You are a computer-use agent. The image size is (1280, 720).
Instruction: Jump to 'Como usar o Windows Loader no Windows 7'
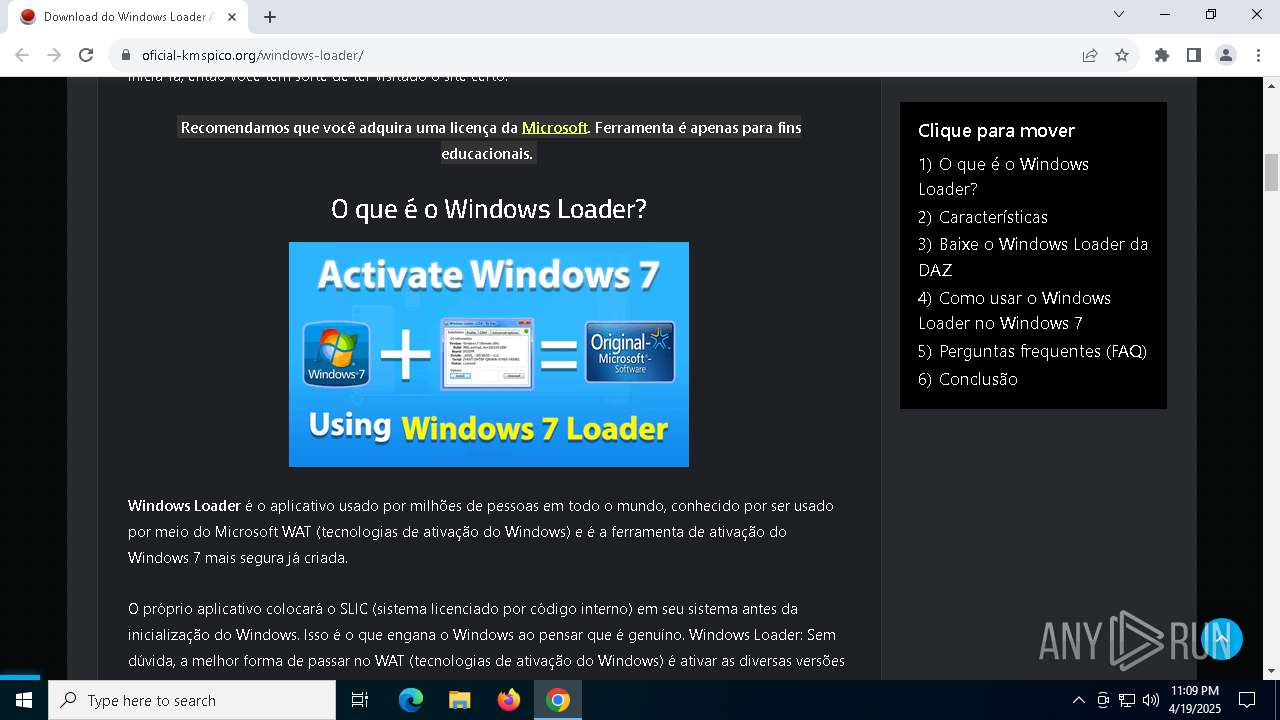(1014, 310)
